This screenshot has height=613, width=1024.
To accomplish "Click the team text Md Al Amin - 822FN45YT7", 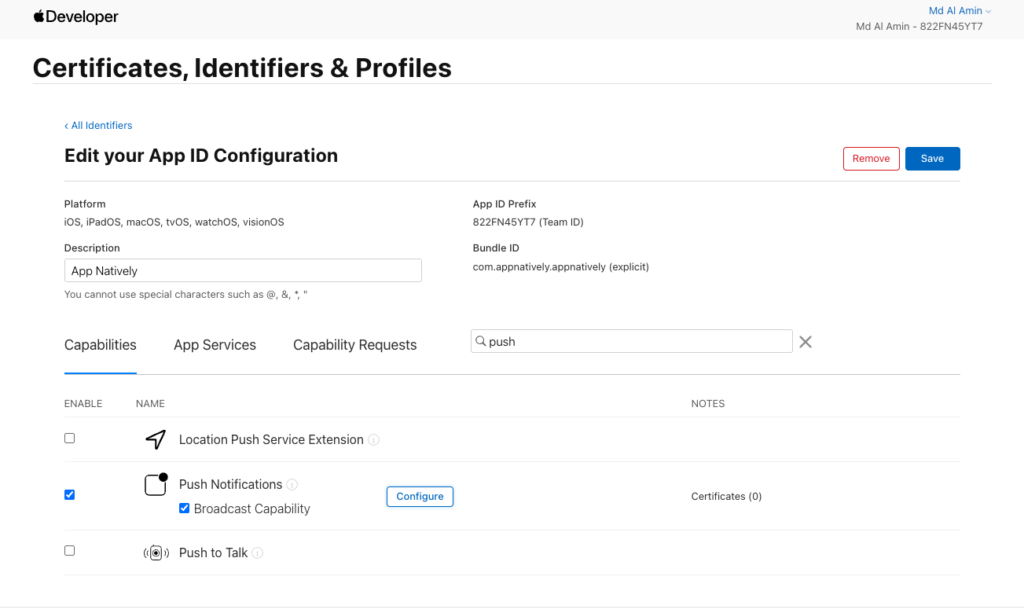I will [919, 27].
